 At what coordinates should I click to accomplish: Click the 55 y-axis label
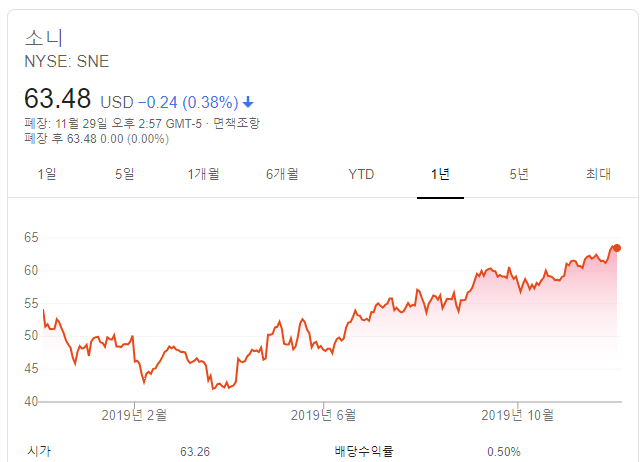pos(31,304)
